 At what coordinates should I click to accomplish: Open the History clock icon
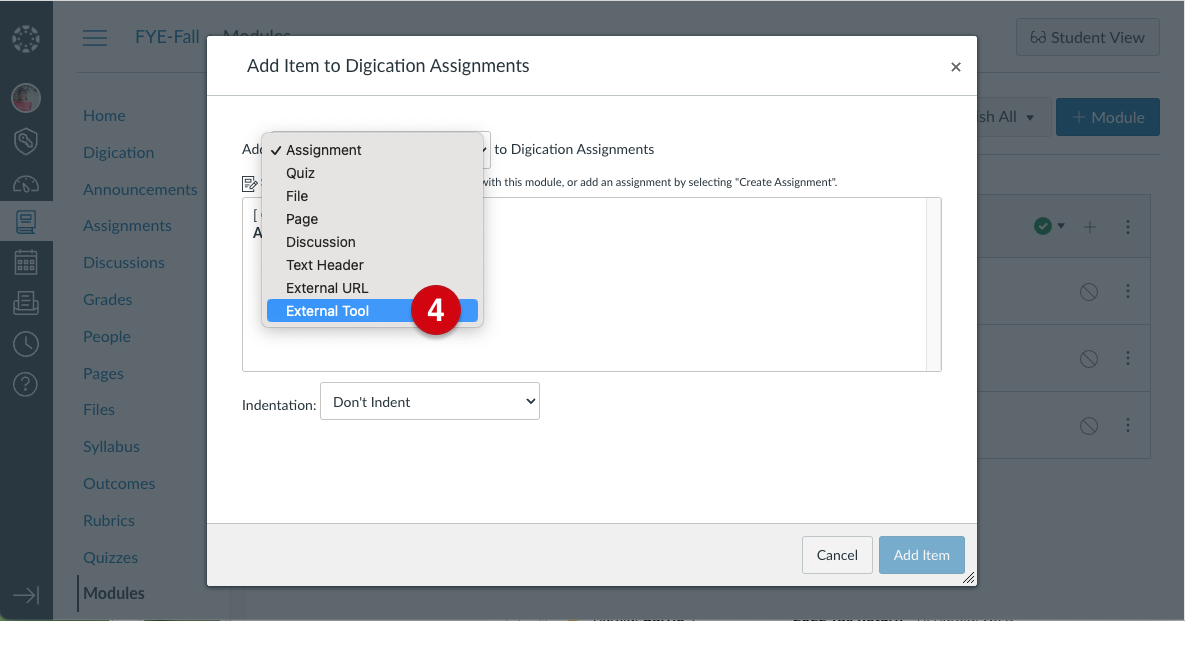pyautogui.click(x=26, y=343)
